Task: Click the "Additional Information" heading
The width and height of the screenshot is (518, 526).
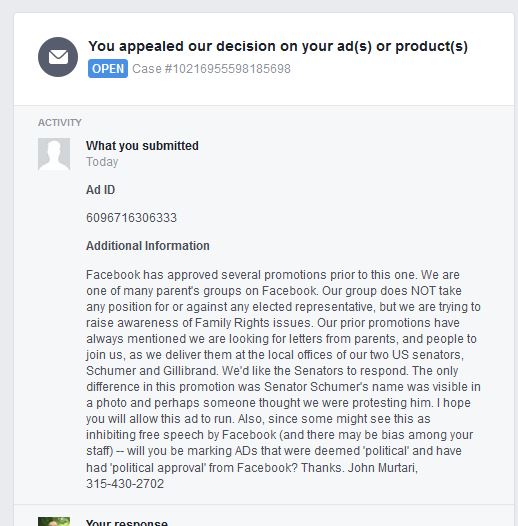Action: pos(148,246)
